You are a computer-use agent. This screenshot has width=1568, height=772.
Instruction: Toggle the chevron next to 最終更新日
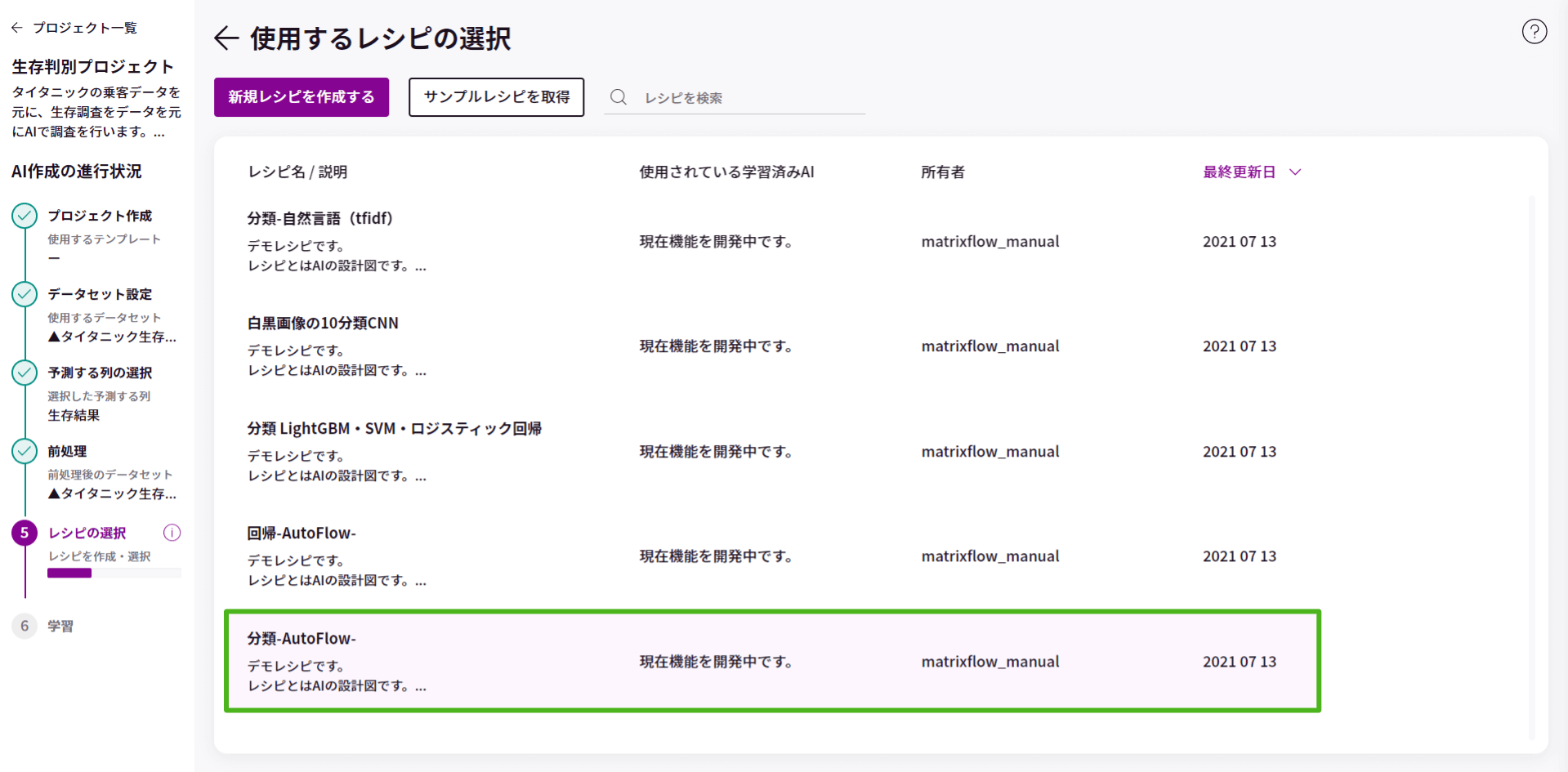[1295, 172]
